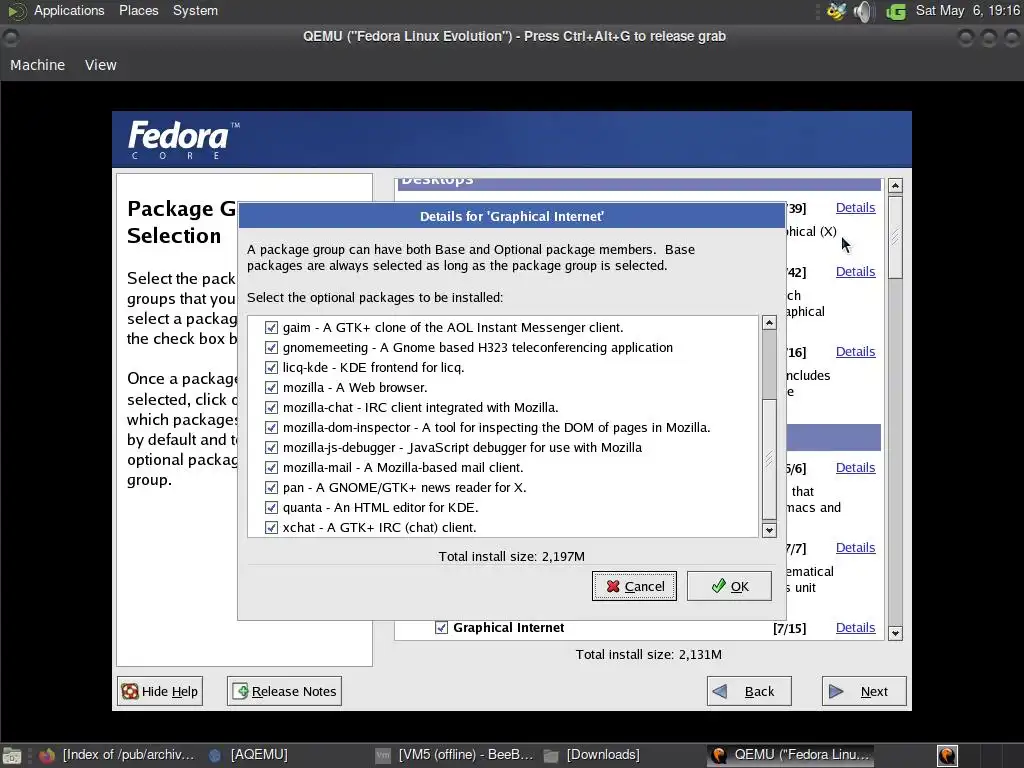Click down arrow of package list scrollbar
This screenshot has height=768, width=1024.
[x=769, y=530]
